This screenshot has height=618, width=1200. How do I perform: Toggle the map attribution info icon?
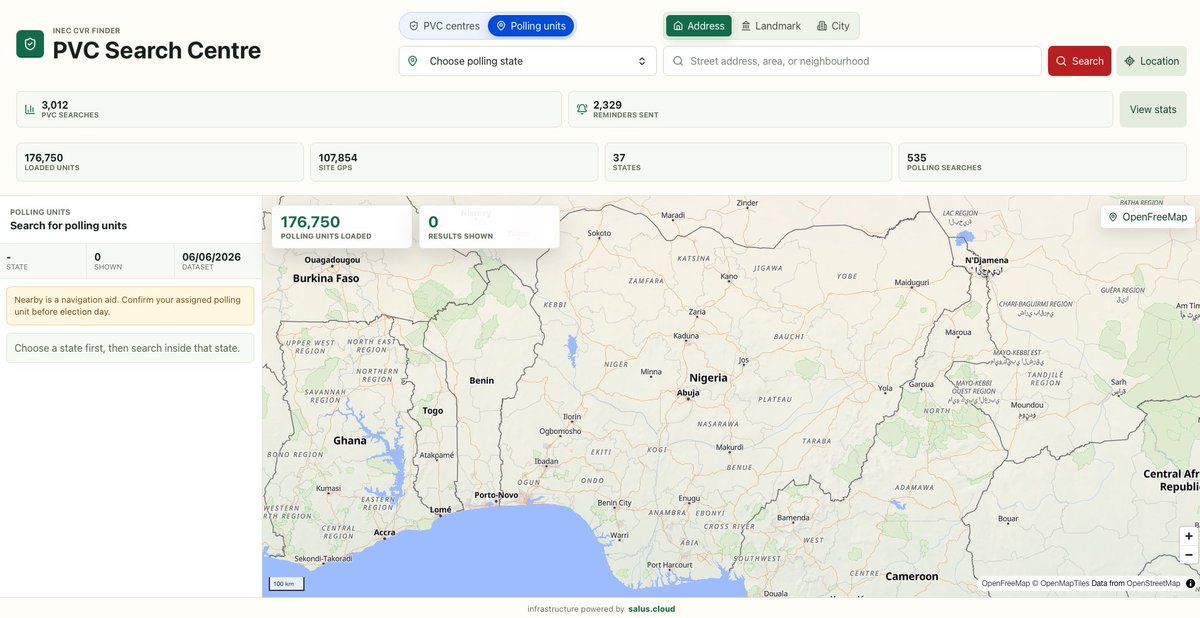(1190, 583)
